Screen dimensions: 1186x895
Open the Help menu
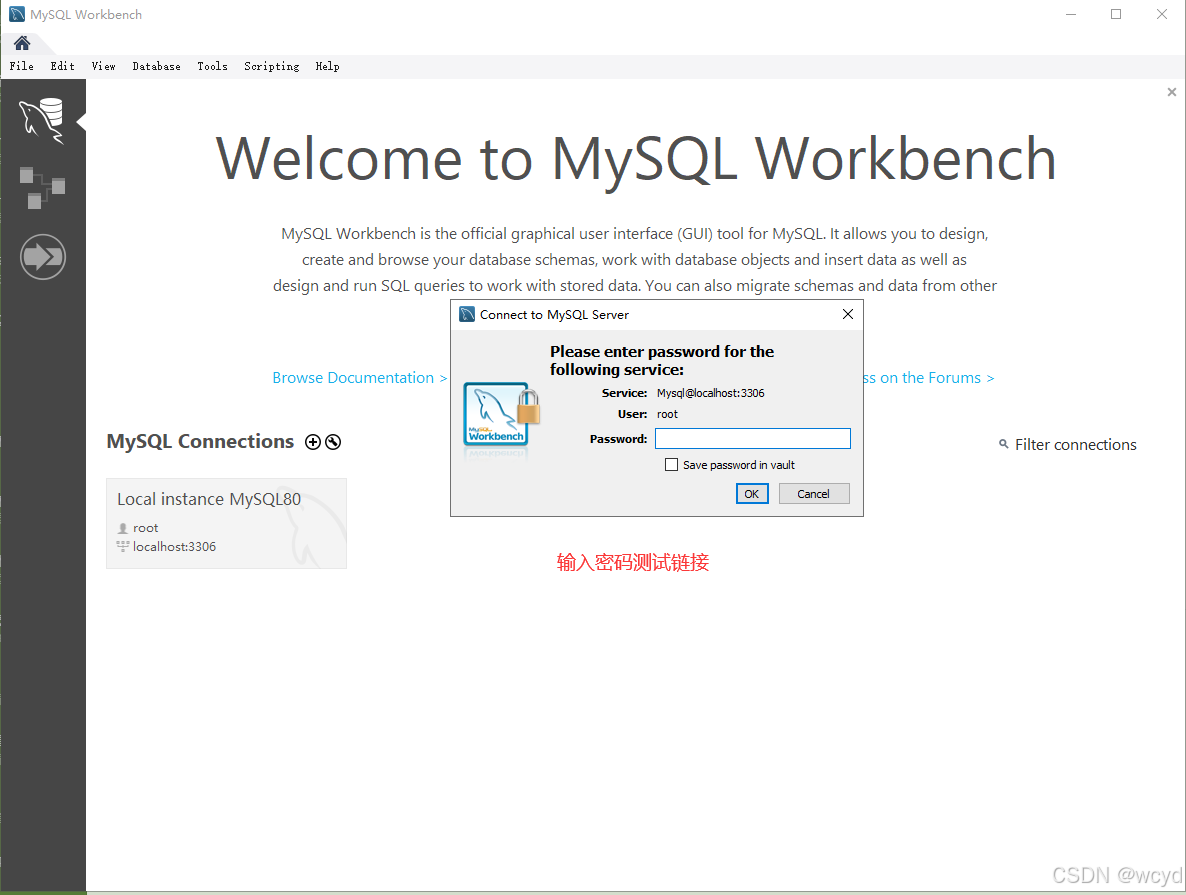pyautogui.click(x=327, y=66)
